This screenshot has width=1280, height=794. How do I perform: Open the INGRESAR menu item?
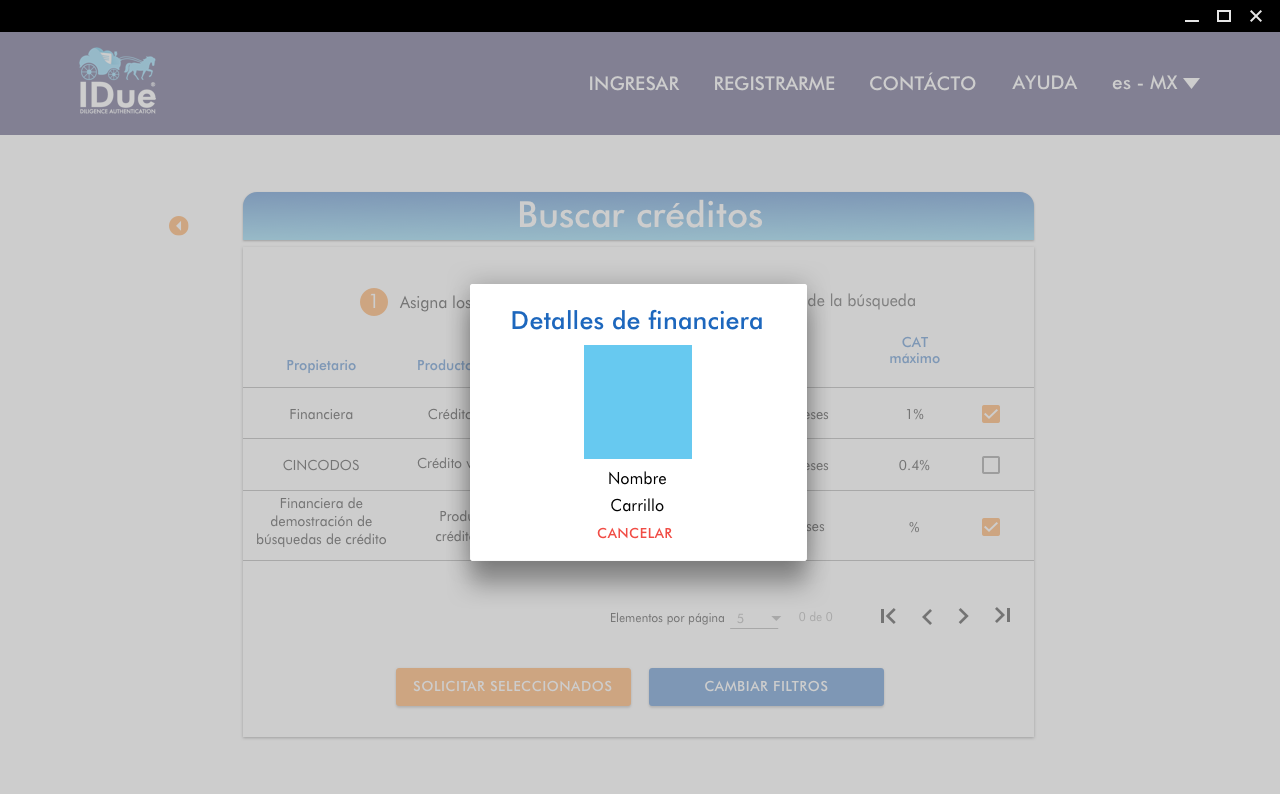tap(633, 83)
